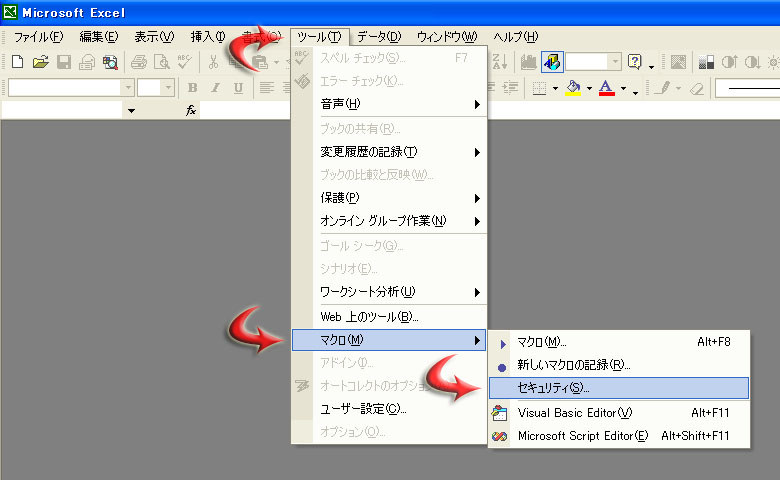Expand the ワークシート分析(U) submenu
This screenshot has width=780, height=480.
[x=389, y=292]
